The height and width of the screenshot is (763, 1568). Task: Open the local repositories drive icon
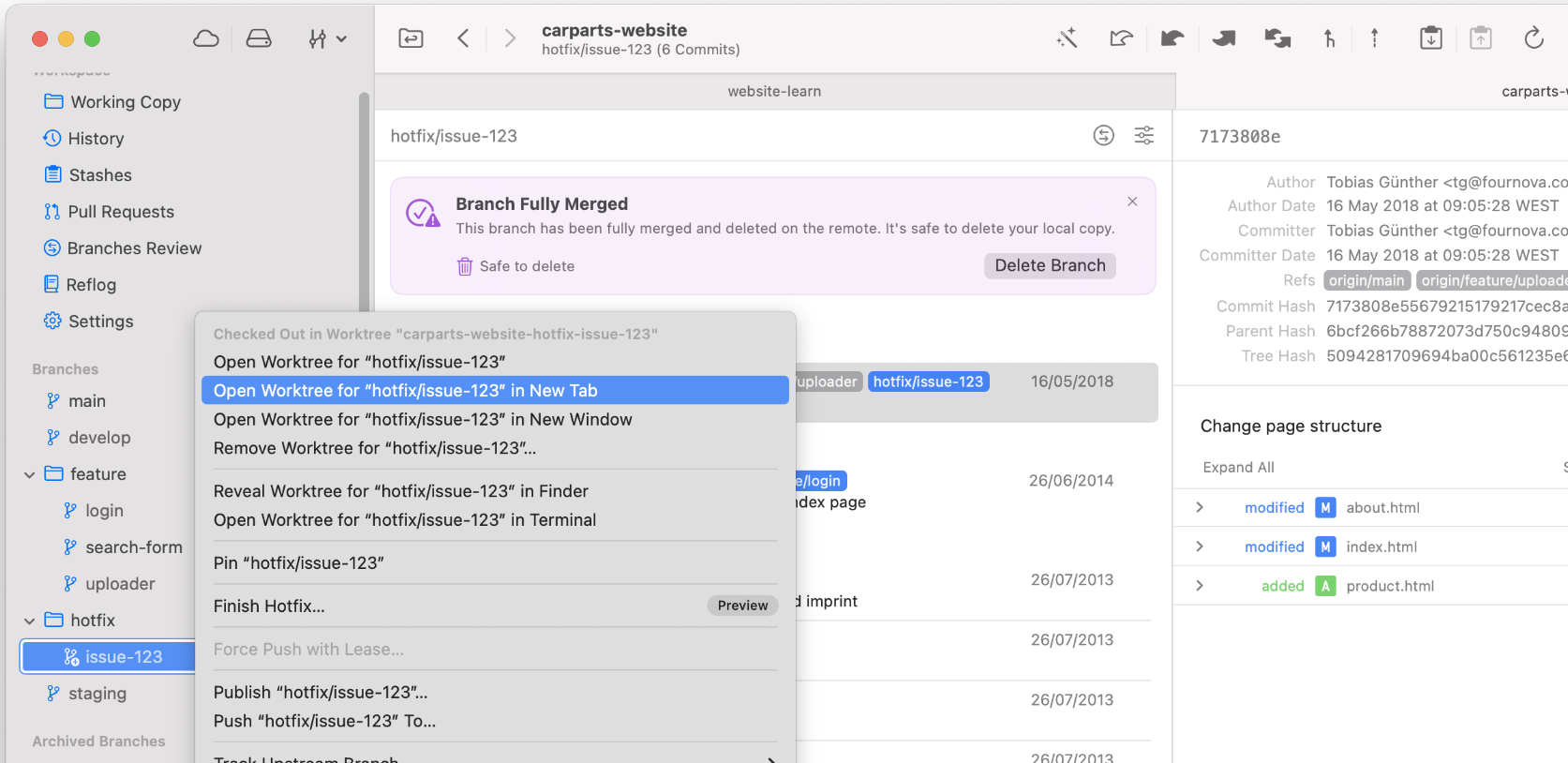(x=259, y=38)
